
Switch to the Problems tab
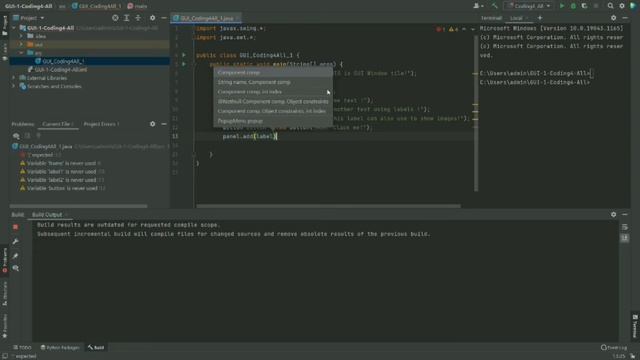22,124
